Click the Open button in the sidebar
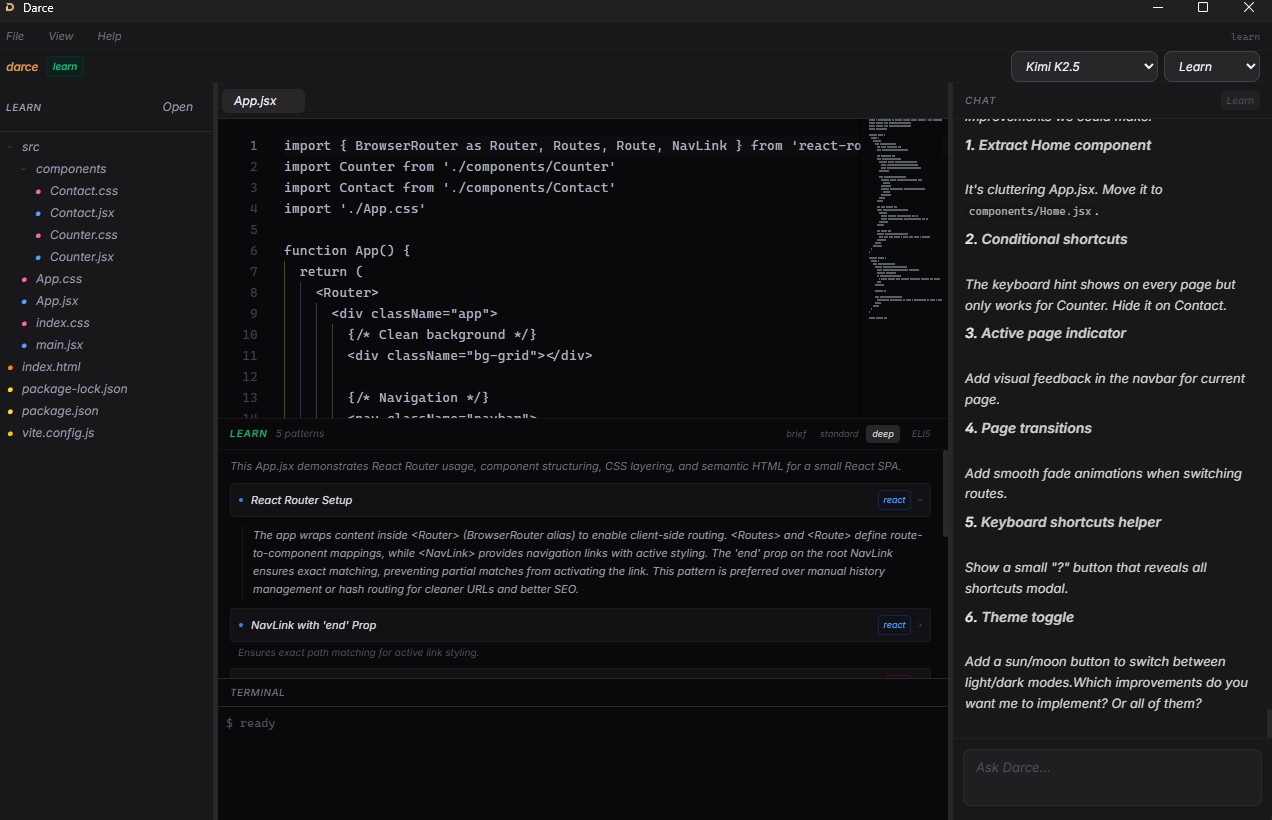 click(x=177, y=107)
